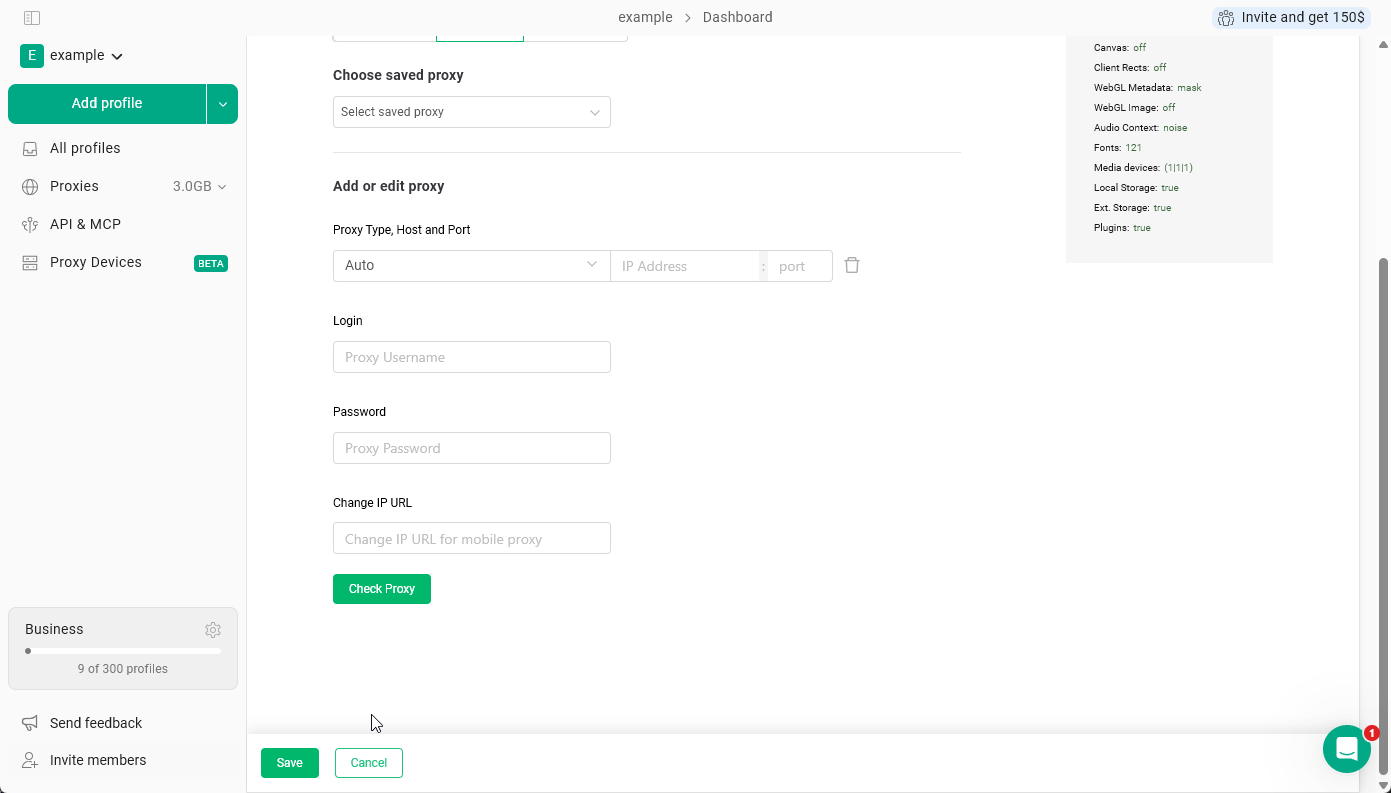Viewport: 1391px width, 793px height.
Task: Click the Add profile button
Action: pos(107,104)
